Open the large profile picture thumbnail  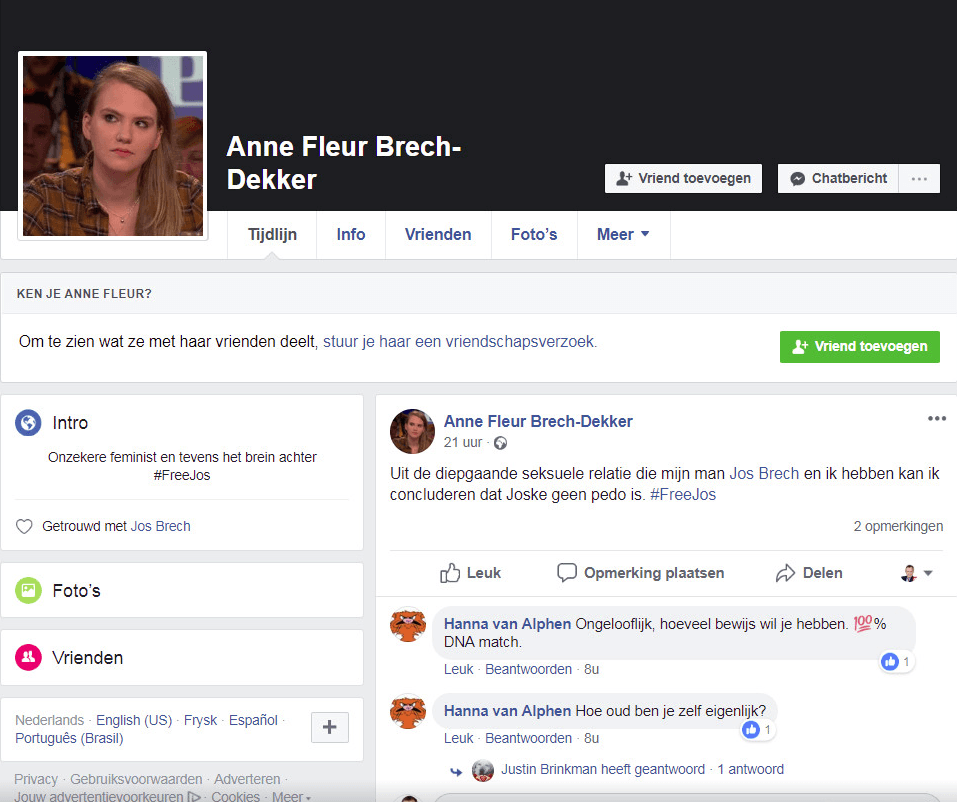tap(113, 146)
